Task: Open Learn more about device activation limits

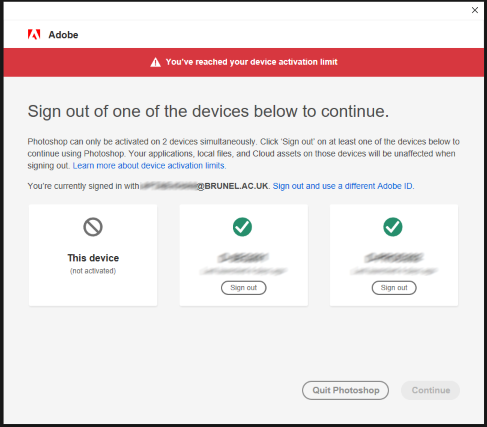Action: [149, 166]
